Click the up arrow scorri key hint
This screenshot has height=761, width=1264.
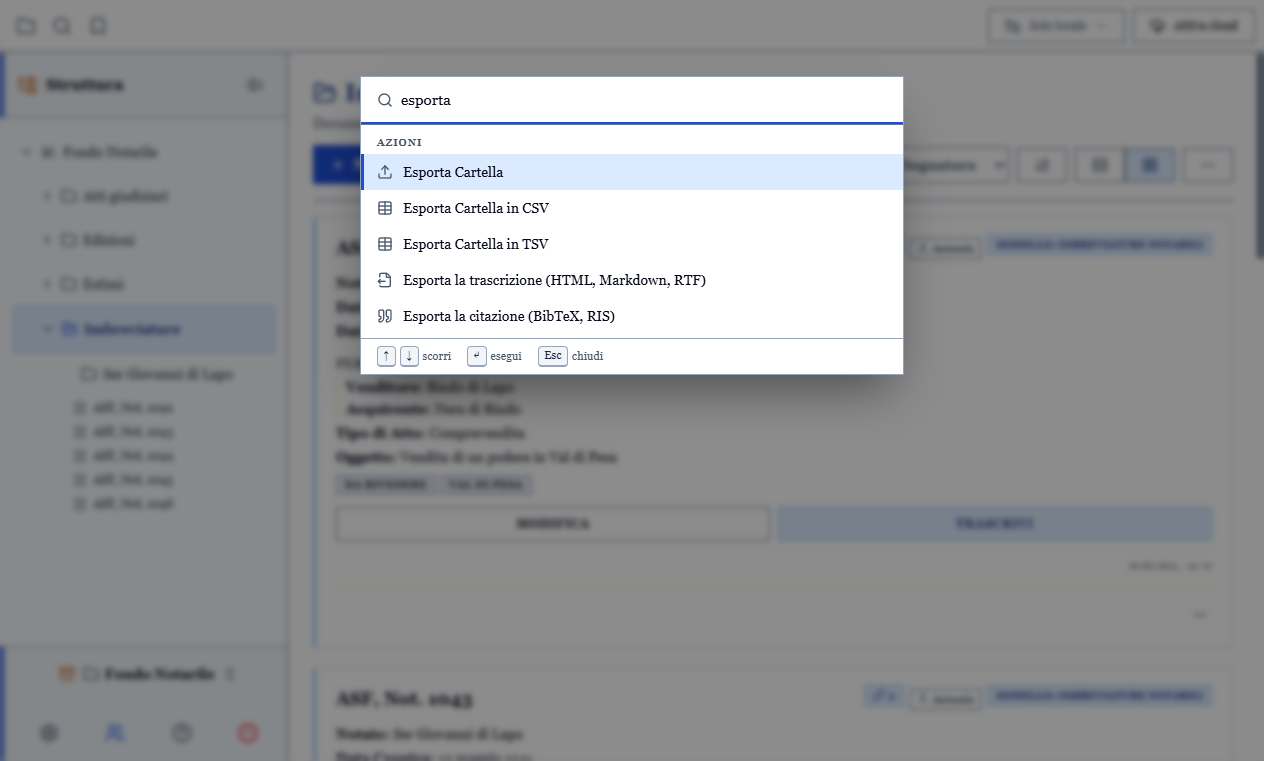[x=387, y=356]
